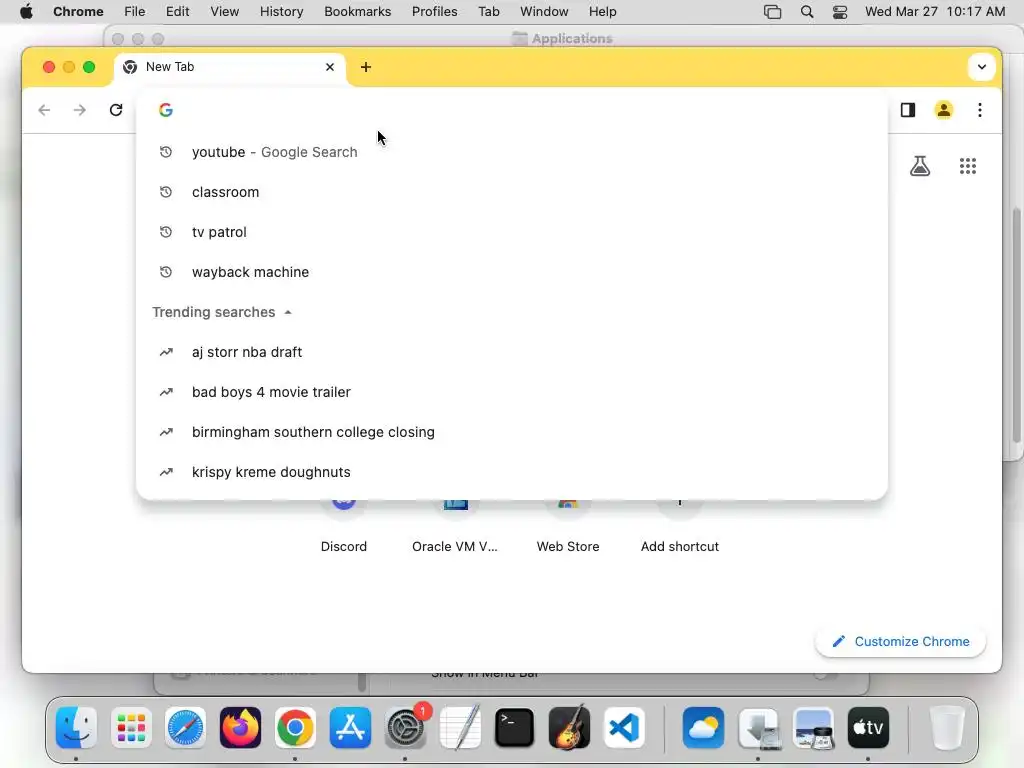Image resolution: width=1024 pixels, height=768 pixels.
Task: Choose bad boys 4 movie trailer
Action: (511, 392)
